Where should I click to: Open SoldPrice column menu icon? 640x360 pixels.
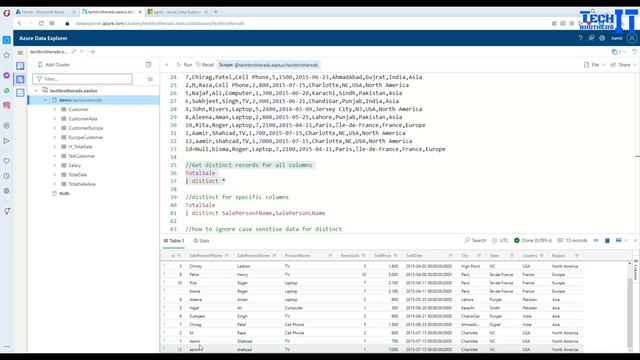395,256
